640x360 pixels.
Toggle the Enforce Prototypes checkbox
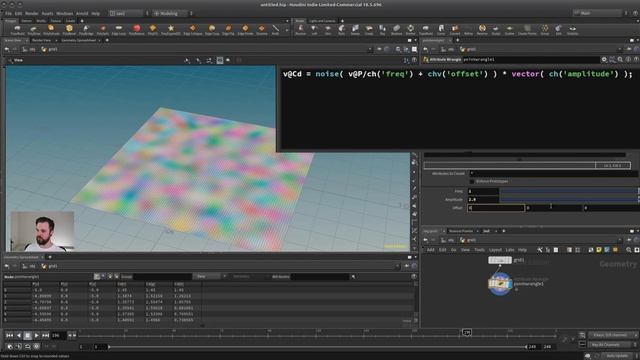[472, 181]
